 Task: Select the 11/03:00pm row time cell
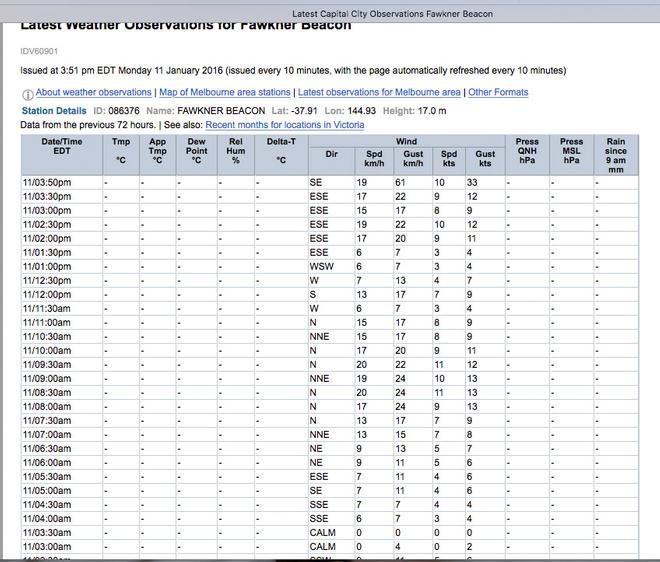coord(61,210)
